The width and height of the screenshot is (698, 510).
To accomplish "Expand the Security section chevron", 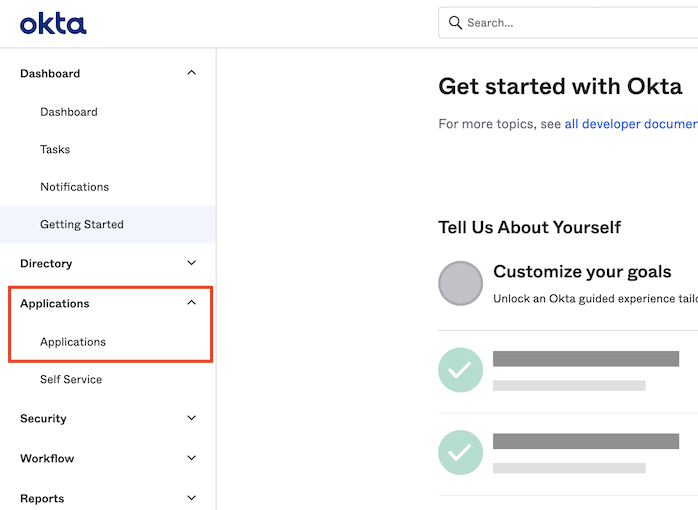I will [x=192, y=418].
